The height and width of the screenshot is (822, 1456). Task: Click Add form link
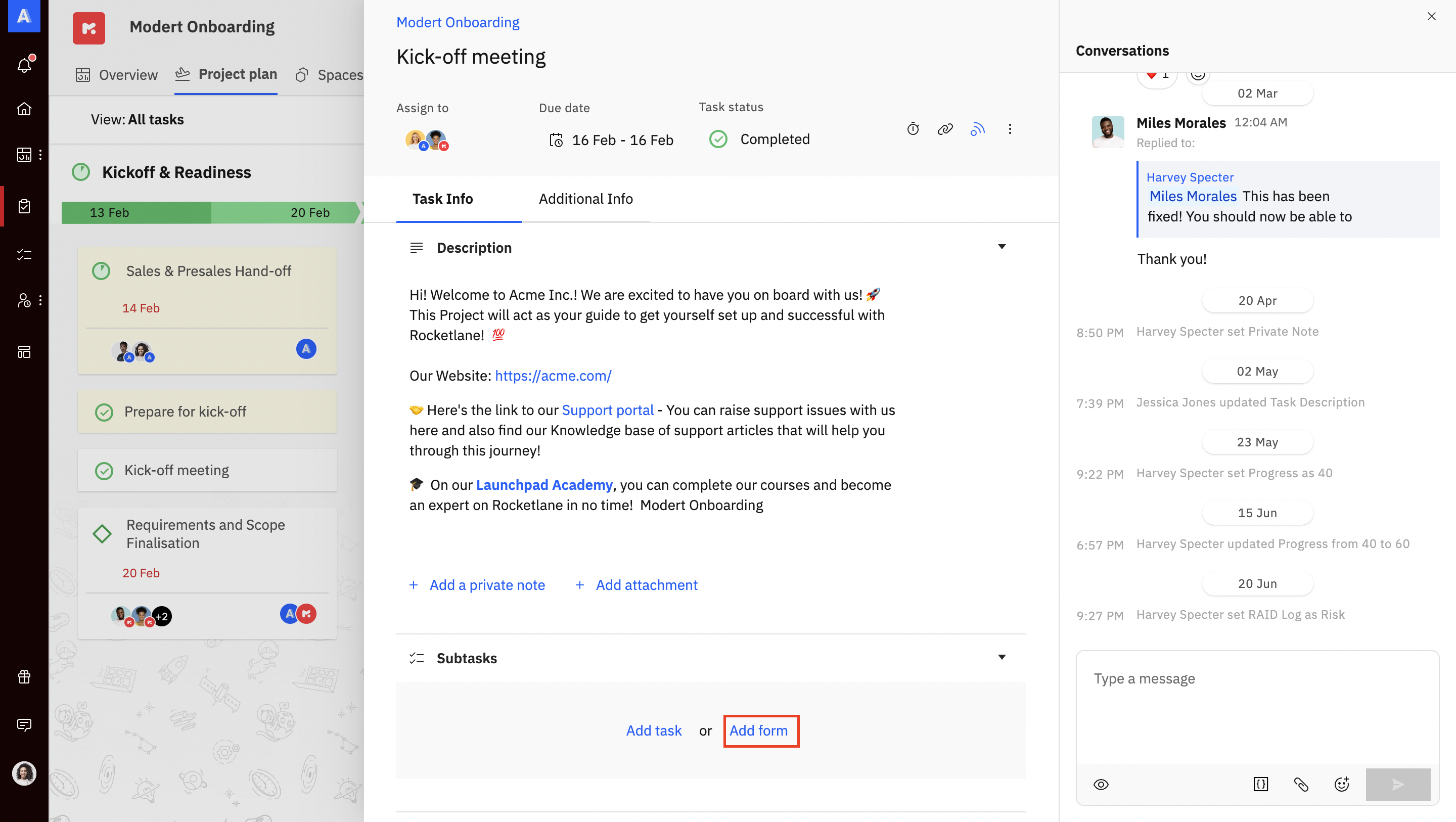pyautogui.click(x=758, y=730)
